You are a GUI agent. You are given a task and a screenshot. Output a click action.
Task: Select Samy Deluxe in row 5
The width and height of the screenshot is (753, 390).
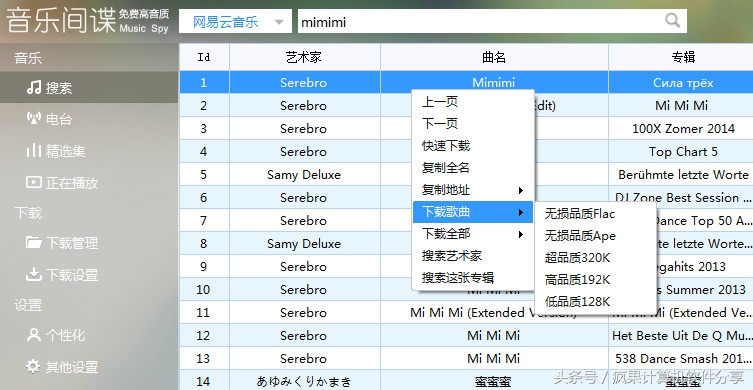pyautogui.click(x=304, y=175)
